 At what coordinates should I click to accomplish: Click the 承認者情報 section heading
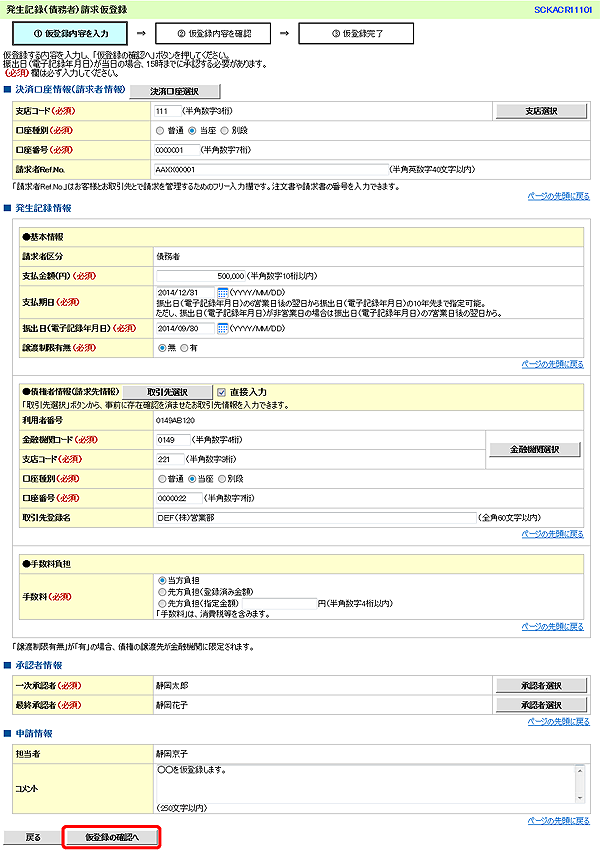pos(39,665)
